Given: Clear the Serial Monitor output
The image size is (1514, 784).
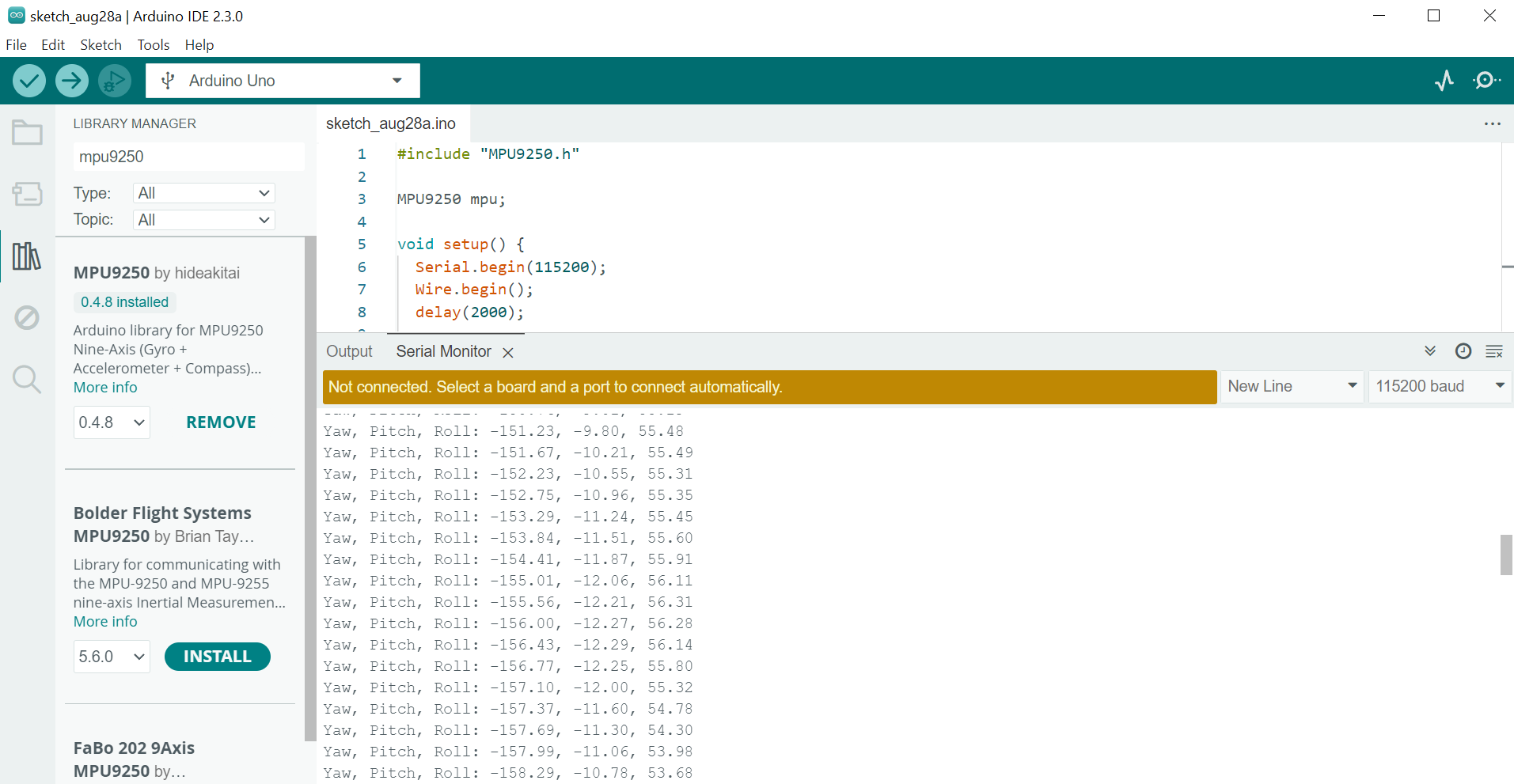Looking at the screenshot, I should tap(1494, 351).
